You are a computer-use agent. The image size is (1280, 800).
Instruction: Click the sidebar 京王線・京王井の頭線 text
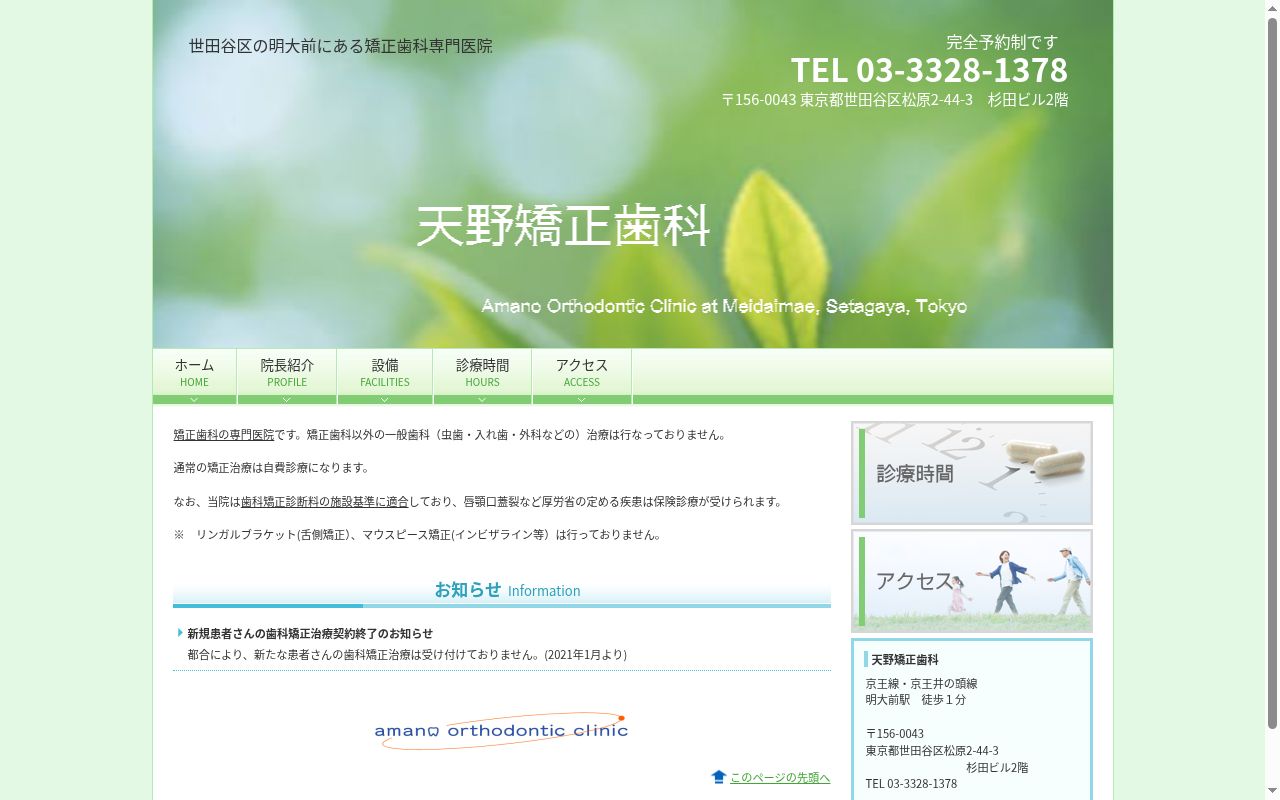coord(922,684)
